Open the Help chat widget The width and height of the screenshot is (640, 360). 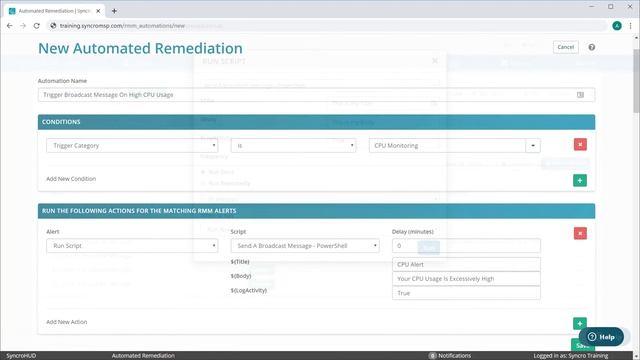click(601, 337)
